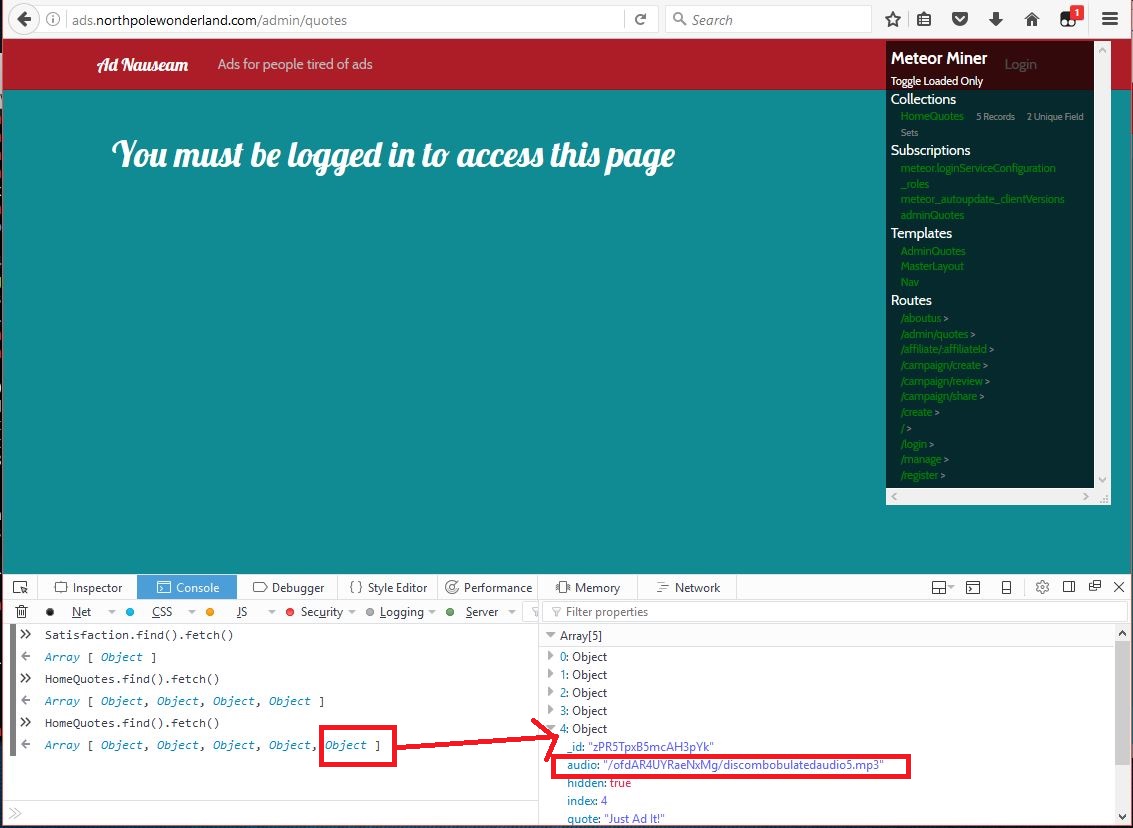
Task: Open the Pocket save icon
Action: 959,19
